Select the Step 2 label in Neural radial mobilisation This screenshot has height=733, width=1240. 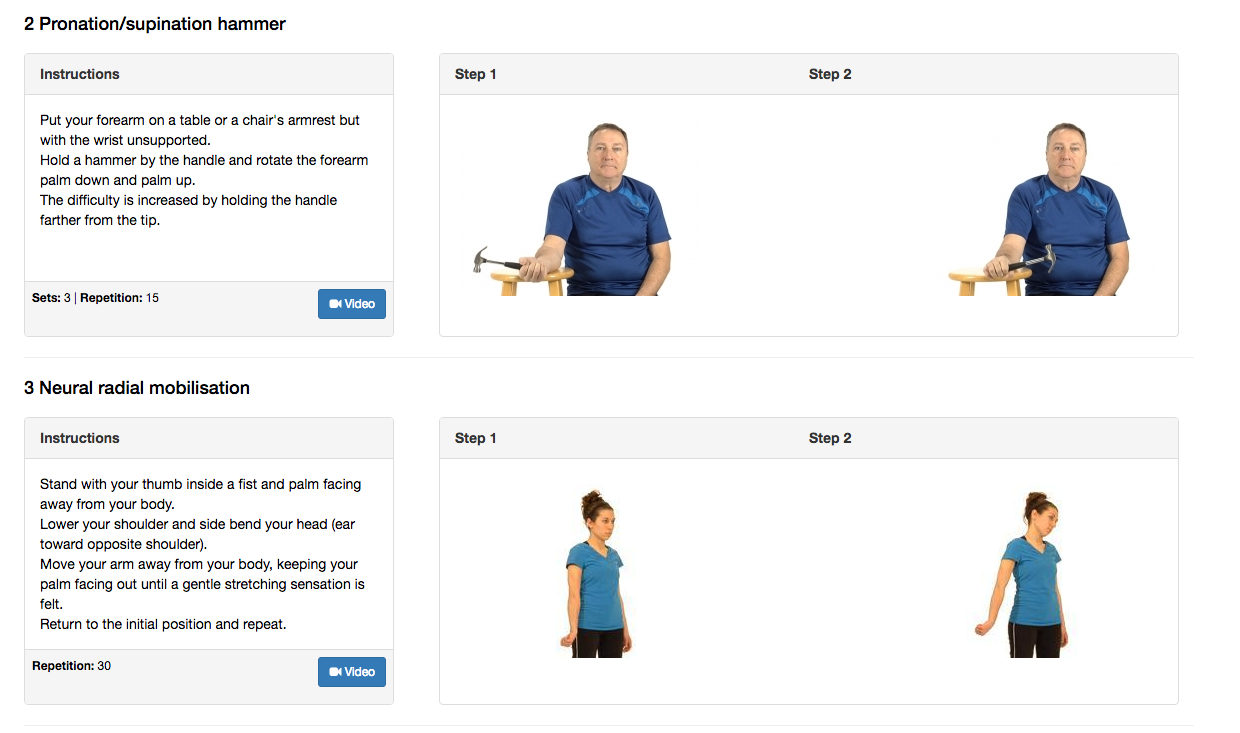tap(830, 438)
